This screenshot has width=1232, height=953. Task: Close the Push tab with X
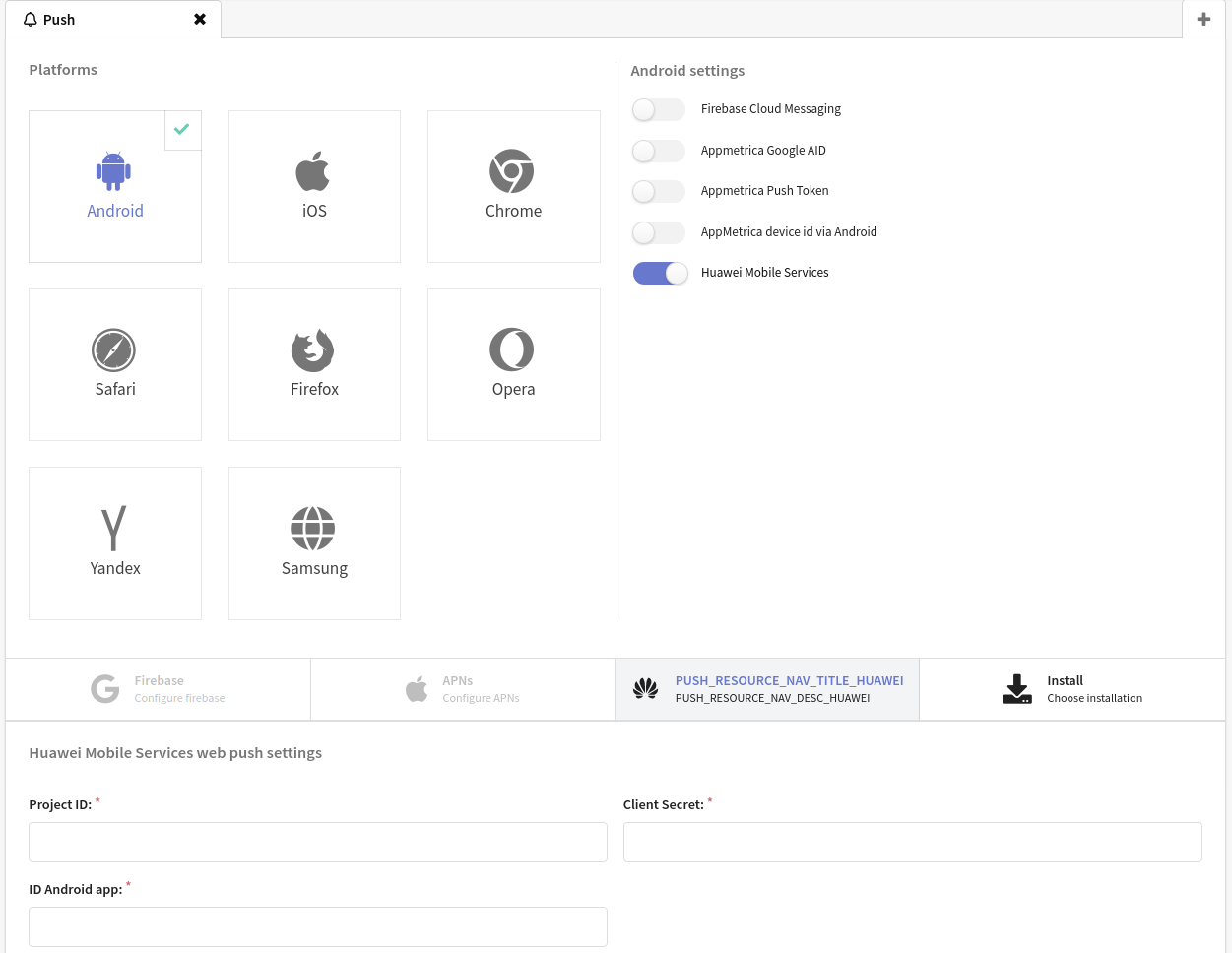point(200,20)
